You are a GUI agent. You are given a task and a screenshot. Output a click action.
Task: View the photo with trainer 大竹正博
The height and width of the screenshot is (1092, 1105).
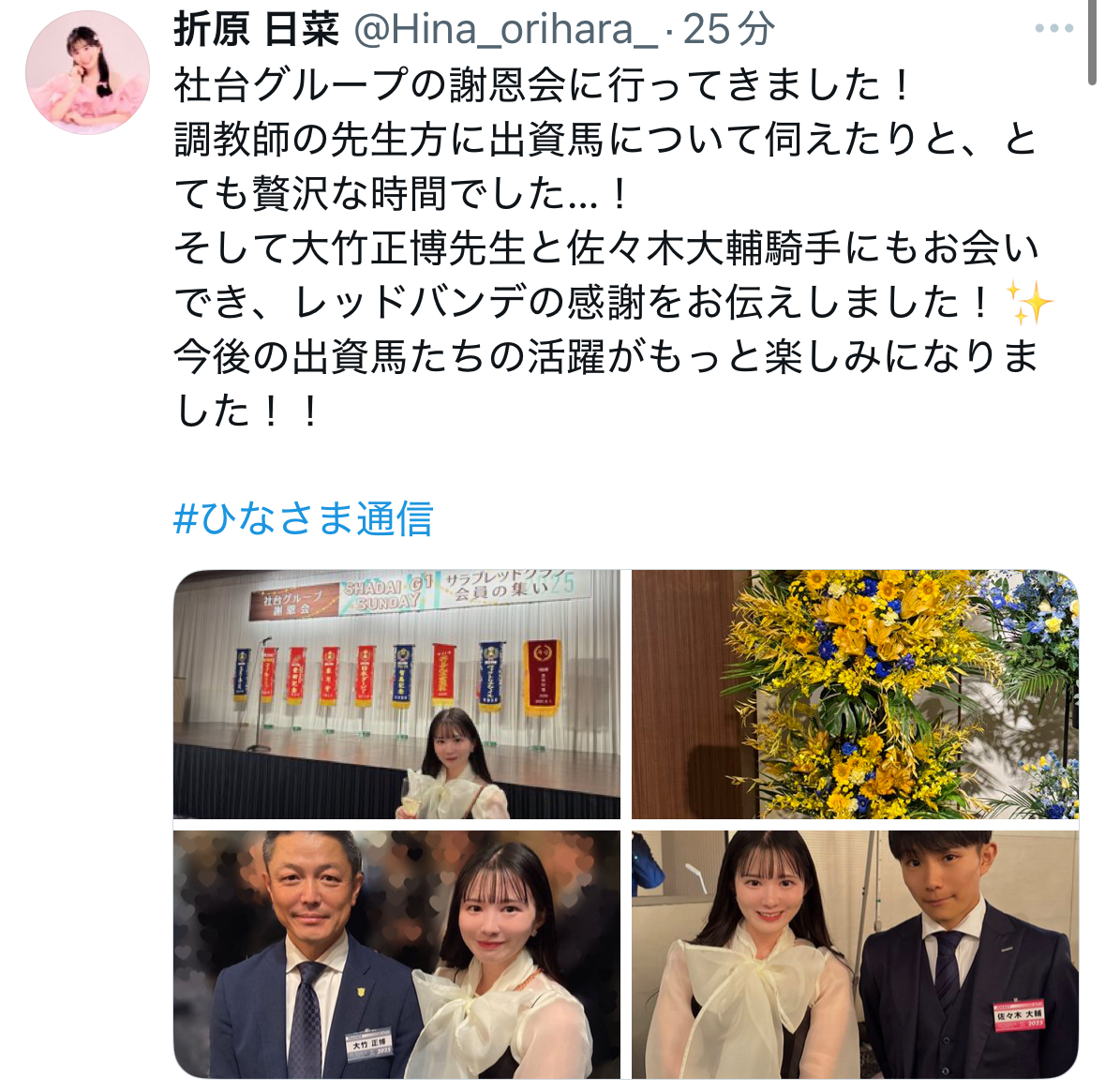pyautogui.click(x=396, y=954)
